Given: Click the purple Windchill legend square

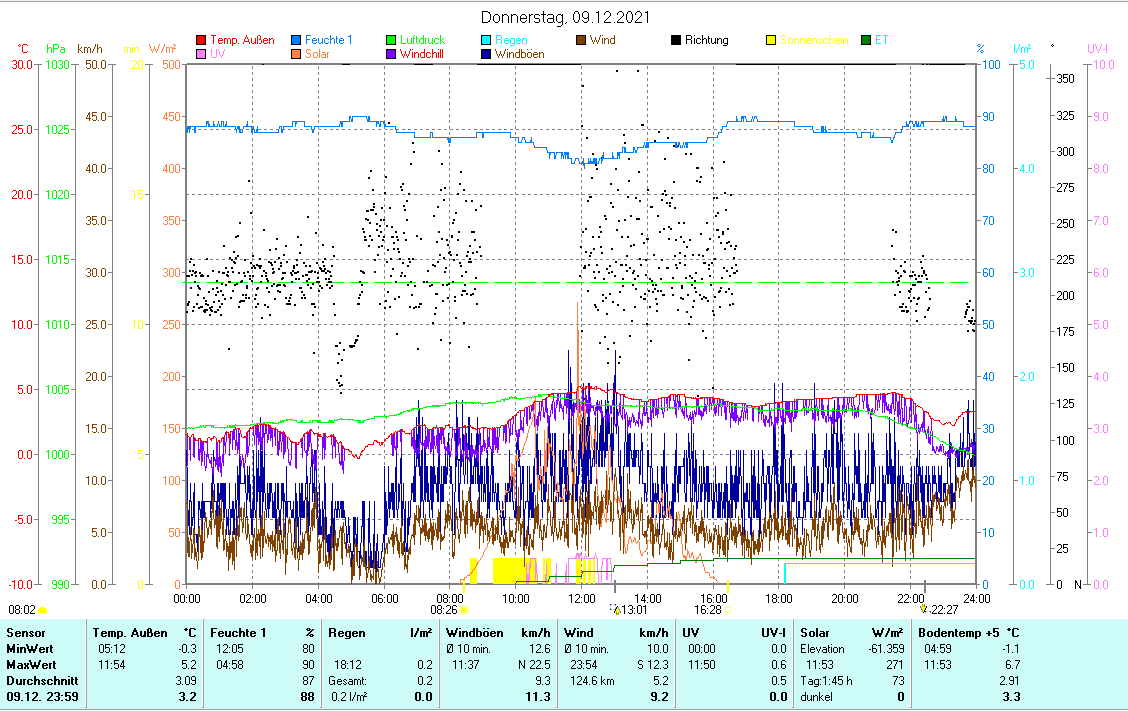Looking at the screenshot, I should tap(391, 54).
